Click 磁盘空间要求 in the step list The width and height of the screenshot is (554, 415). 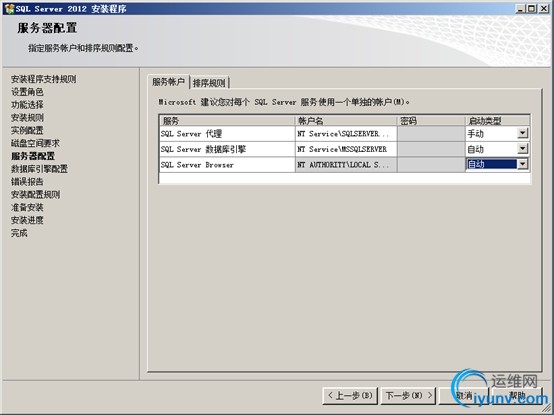(x=35, y=143)
